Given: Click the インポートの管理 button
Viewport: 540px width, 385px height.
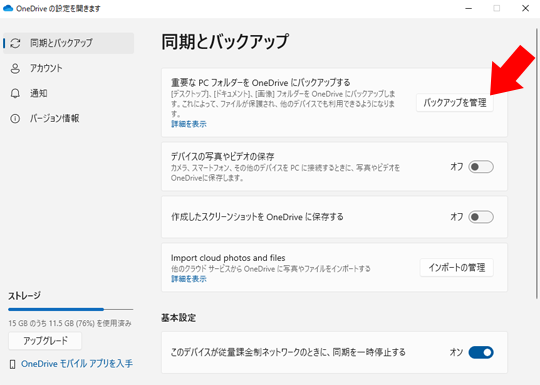Looking at the screenshot, I should point(457,268).
